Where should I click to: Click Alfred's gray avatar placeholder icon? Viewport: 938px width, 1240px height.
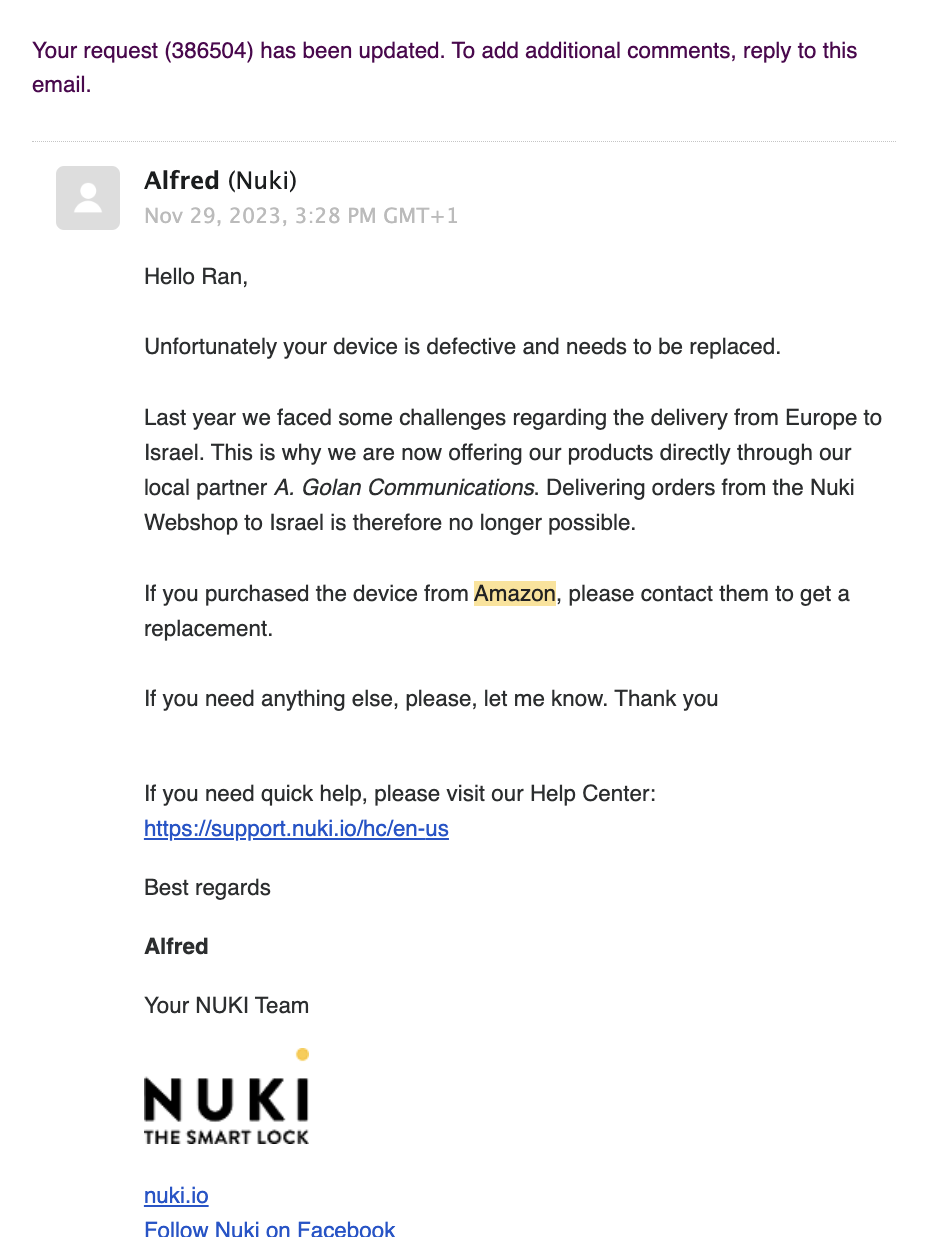88,198
